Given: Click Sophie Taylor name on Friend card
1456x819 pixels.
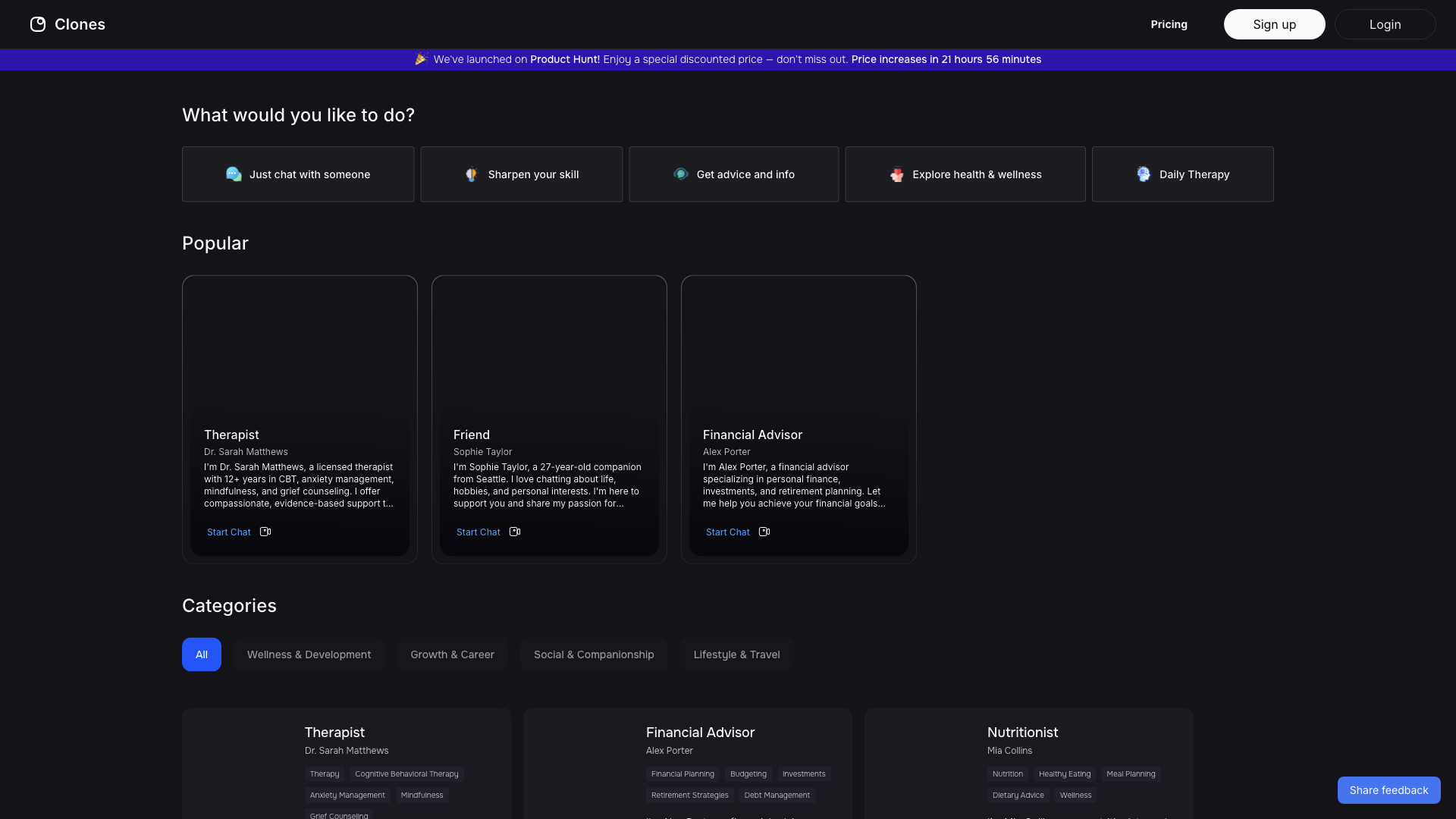Looking at the screenshot, I should coord(483,452).
